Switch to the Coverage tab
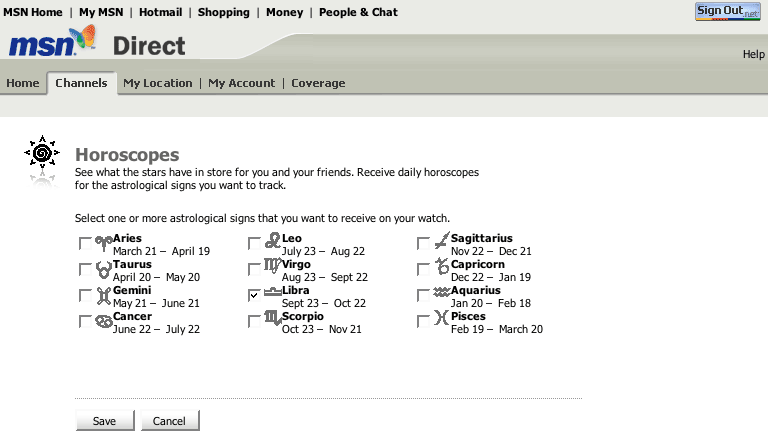 click(x=318, y=83)
